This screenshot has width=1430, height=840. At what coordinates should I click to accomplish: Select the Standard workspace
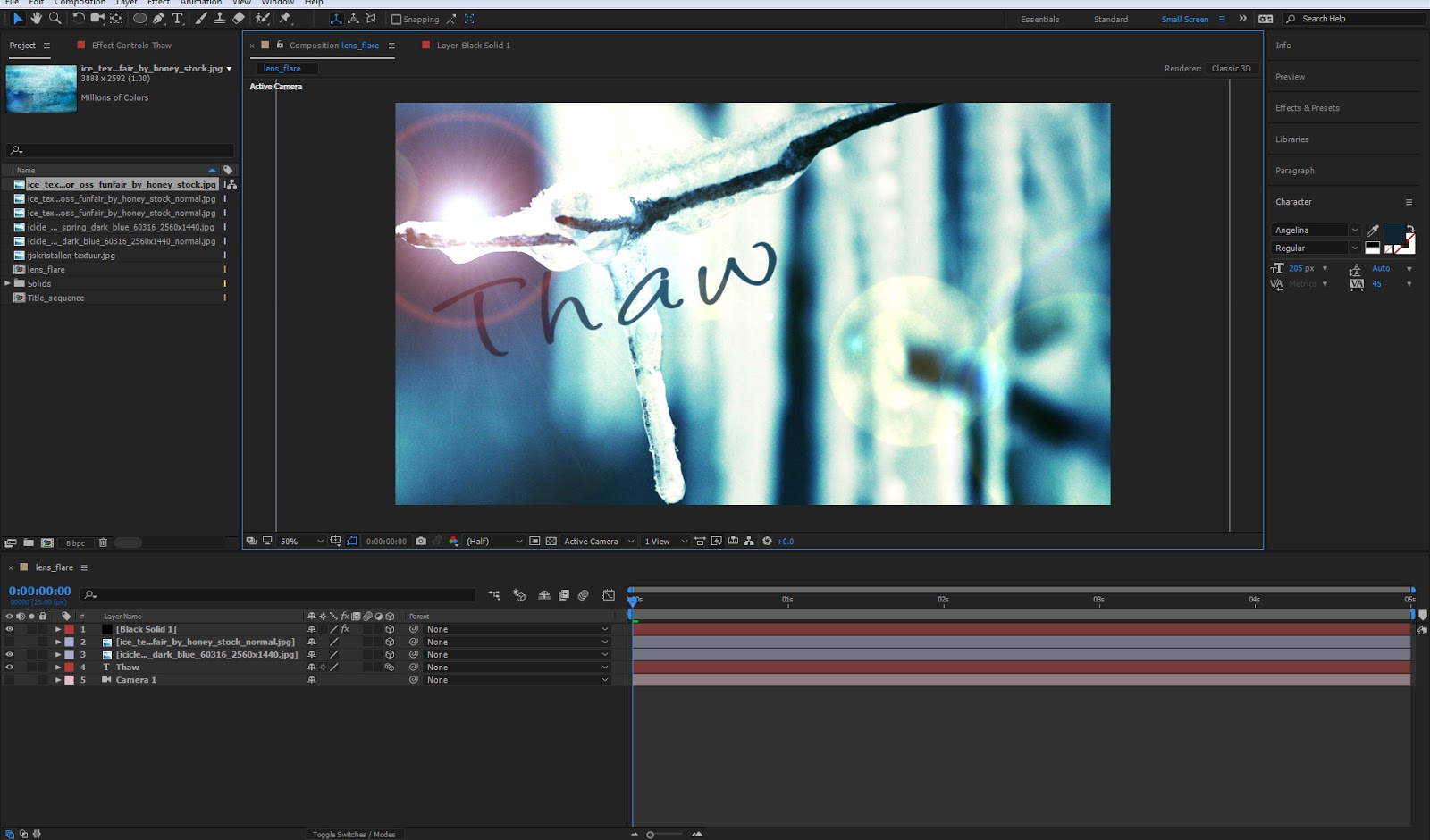(x=1111, y=19)
